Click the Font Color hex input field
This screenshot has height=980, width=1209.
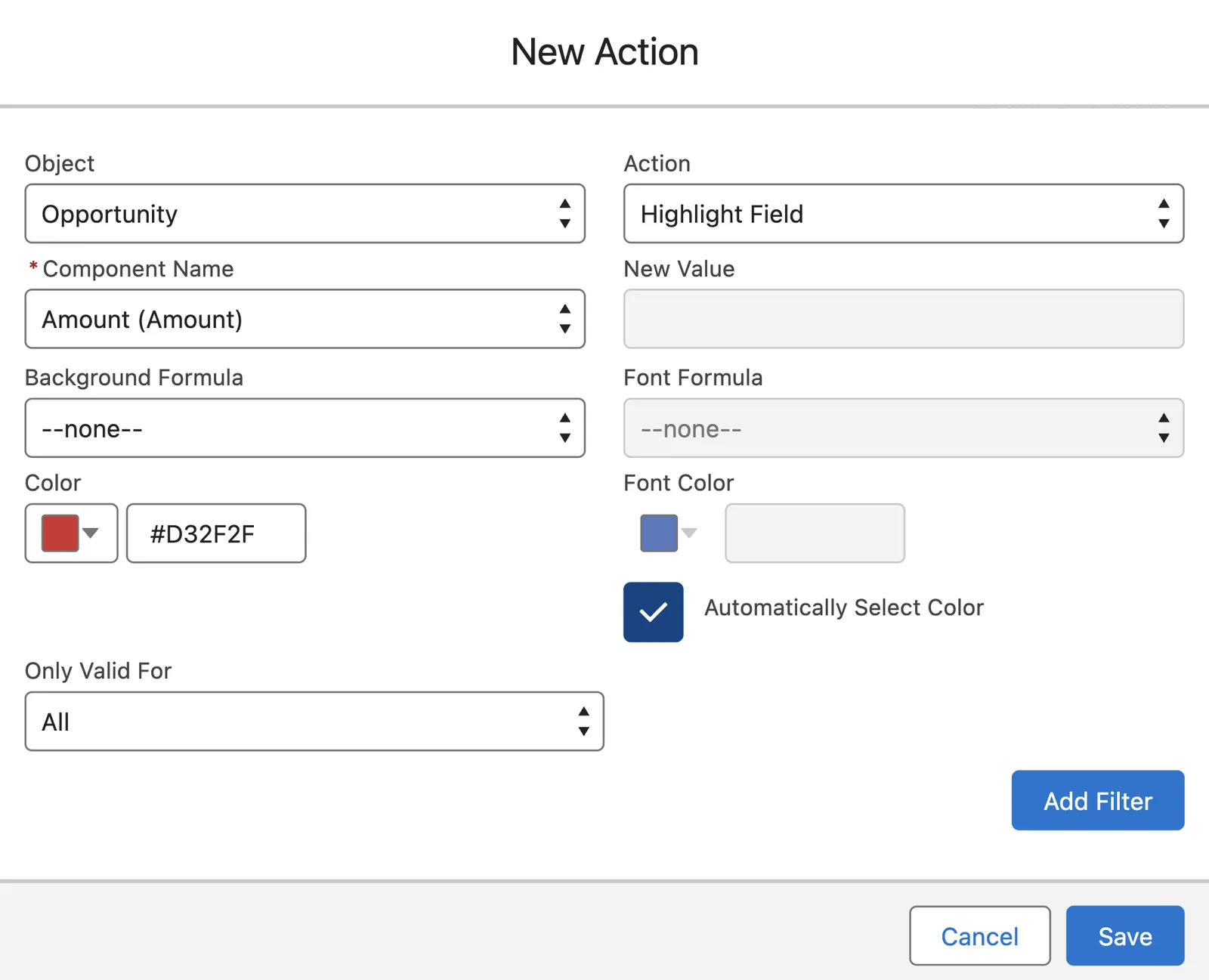pyautogui.click(x=815, y=533)
